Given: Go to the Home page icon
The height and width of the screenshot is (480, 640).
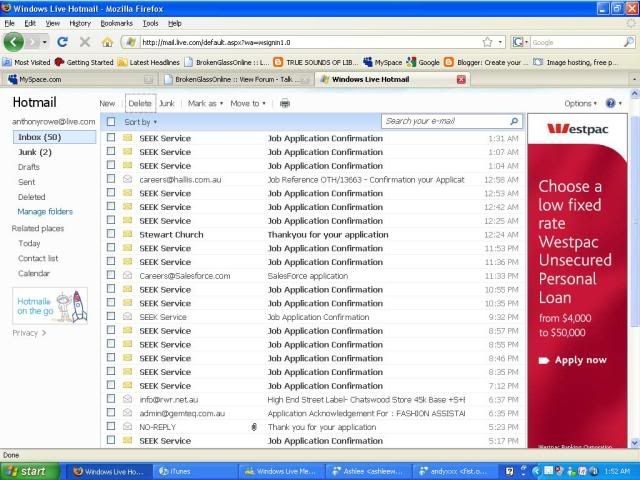Looking at the screenshot, I should tap(107, 42).
